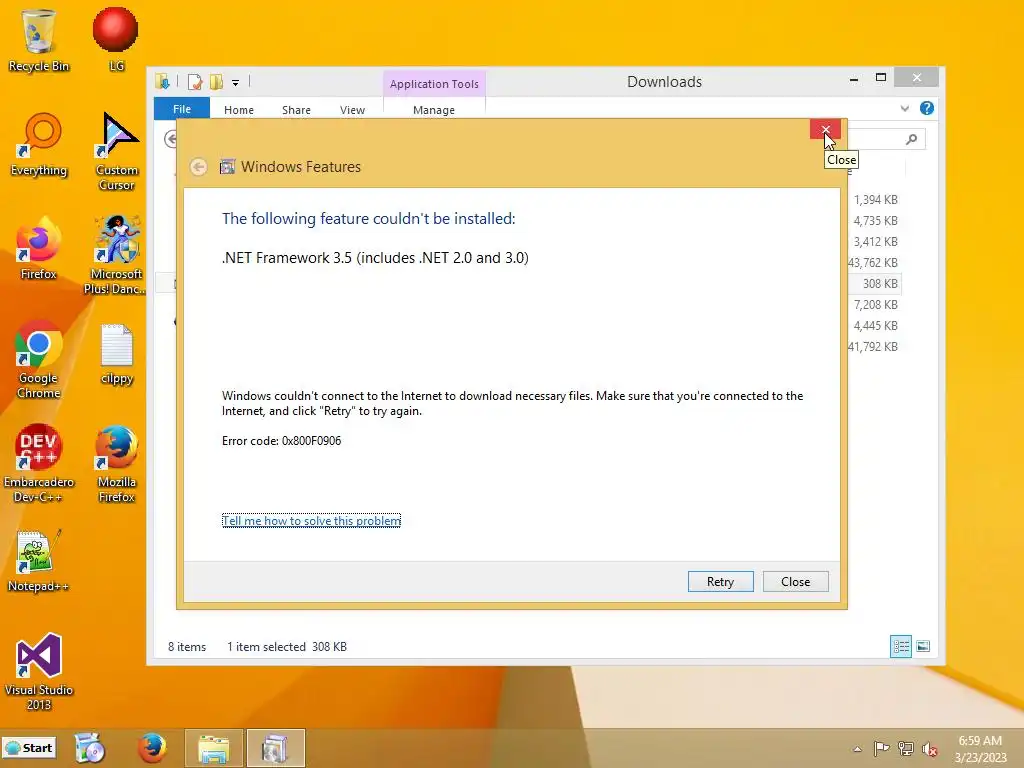The height and width of the screenshot is (768, 1024).
Task: Open Microsoft Plus! Dancer shortcut
Action: coord(116,255)
